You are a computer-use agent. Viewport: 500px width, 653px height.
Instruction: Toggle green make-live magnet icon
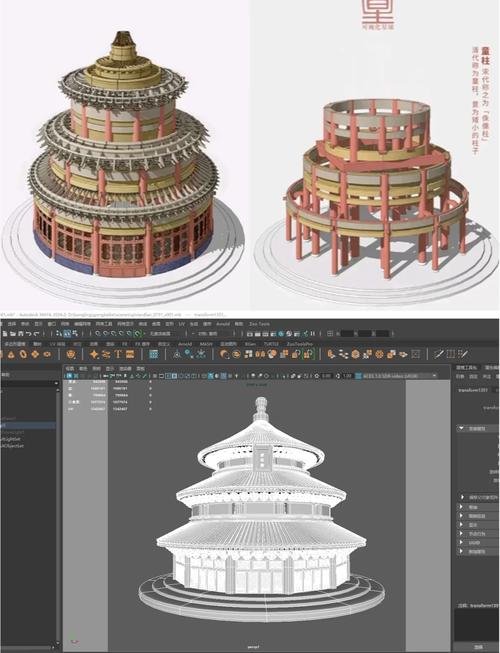click(138, 334)
